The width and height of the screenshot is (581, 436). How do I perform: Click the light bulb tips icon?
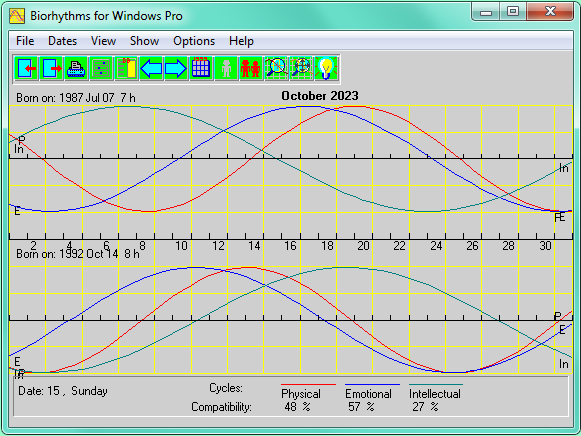tap(326, 68)
